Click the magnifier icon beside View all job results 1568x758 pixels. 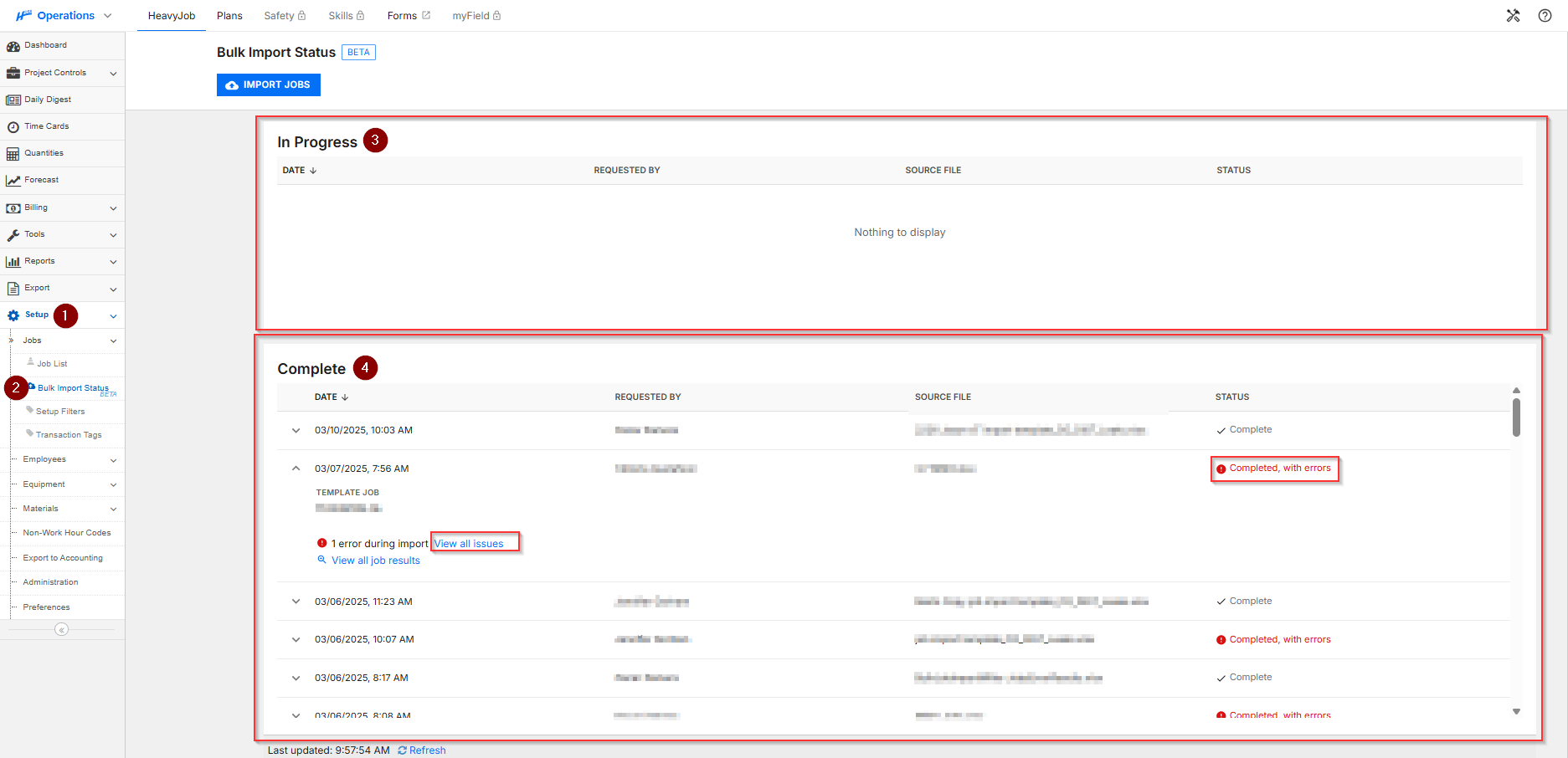coord(321,560)
